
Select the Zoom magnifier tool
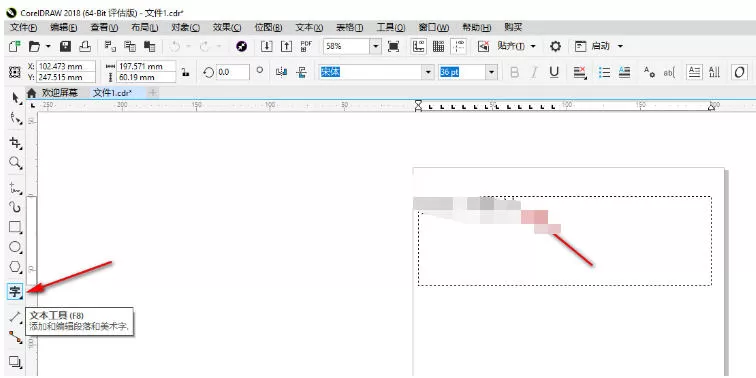[x=16, y=162]
